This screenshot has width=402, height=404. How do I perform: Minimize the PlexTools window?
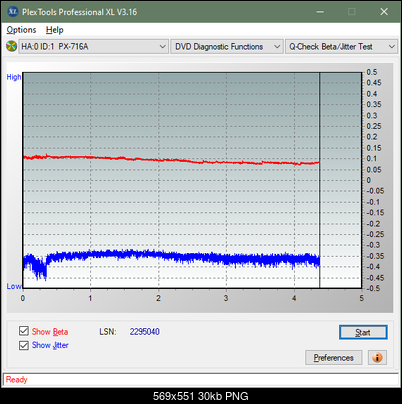pyautogui.click(x=320, y=12)
